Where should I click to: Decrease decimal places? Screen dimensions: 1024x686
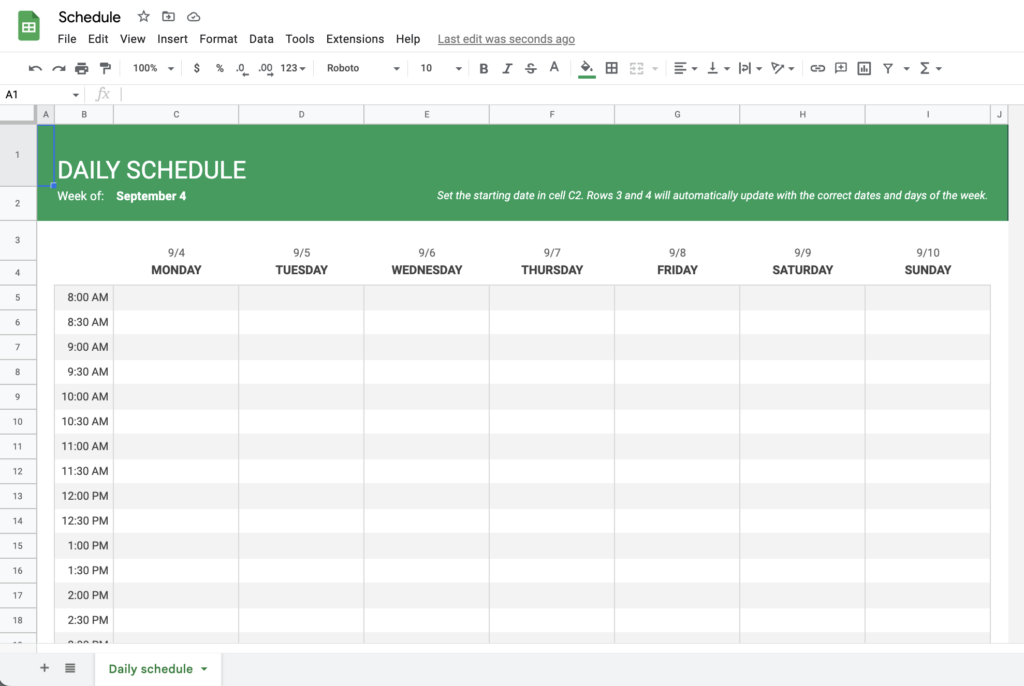coord(241,68)
